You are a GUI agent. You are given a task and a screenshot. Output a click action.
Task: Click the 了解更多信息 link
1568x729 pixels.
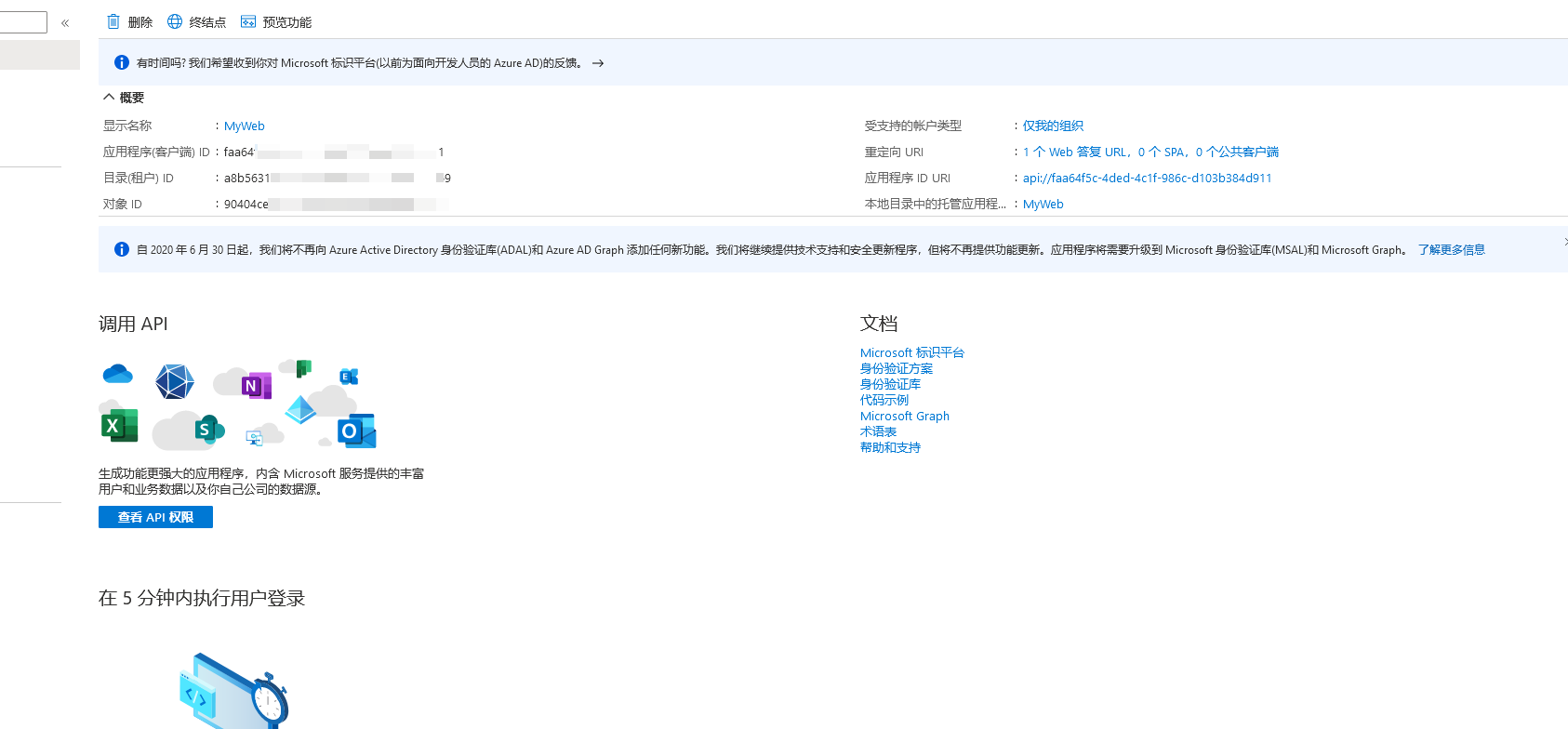point(1451,249)
